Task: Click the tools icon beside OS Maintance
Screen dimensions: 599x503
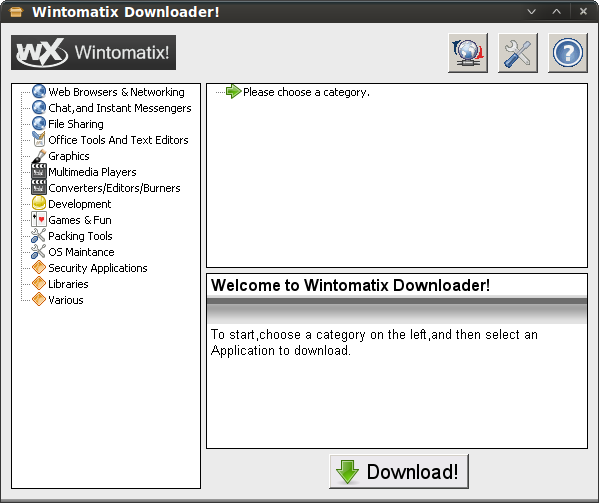Action: (x=39, y=252)
